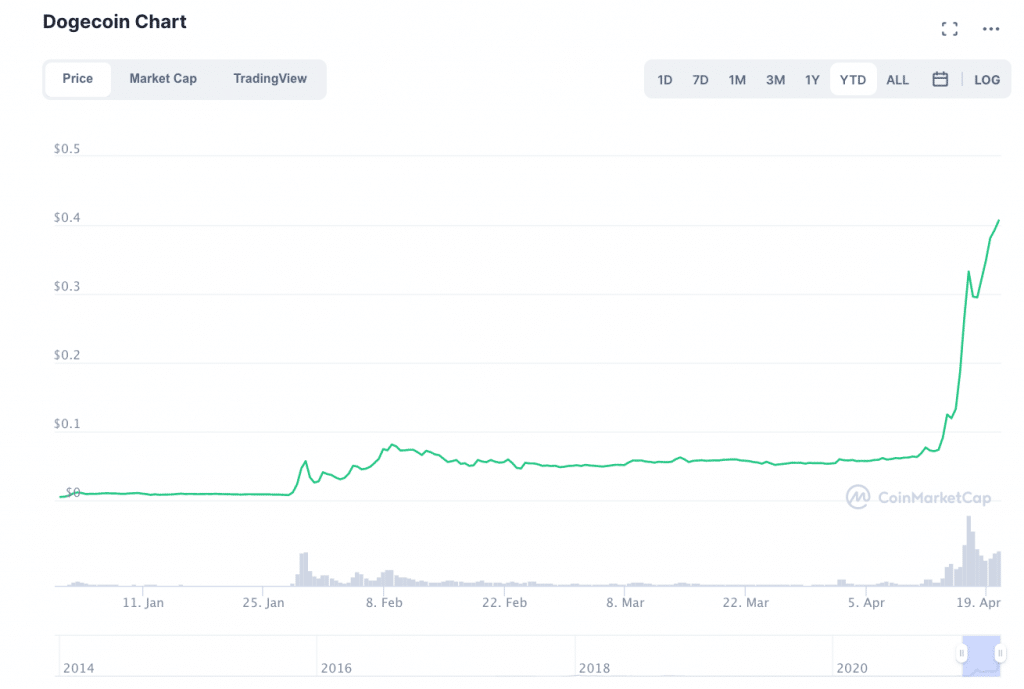Select the YTD time range
The height and width of the screenshot is (689, 1024).
point(853,80)
